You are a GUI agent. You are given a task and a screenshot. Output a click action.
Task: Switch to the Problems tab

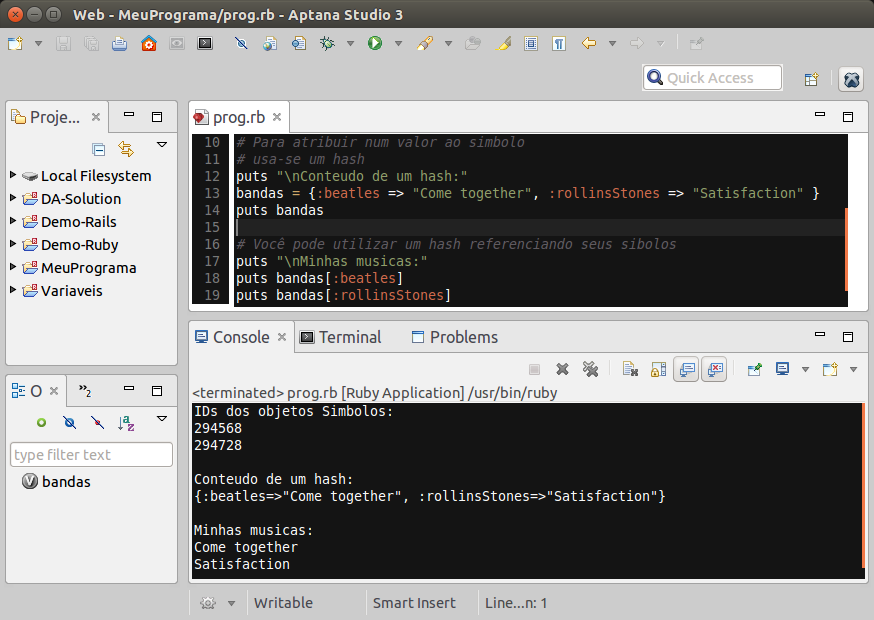[454, 337]
